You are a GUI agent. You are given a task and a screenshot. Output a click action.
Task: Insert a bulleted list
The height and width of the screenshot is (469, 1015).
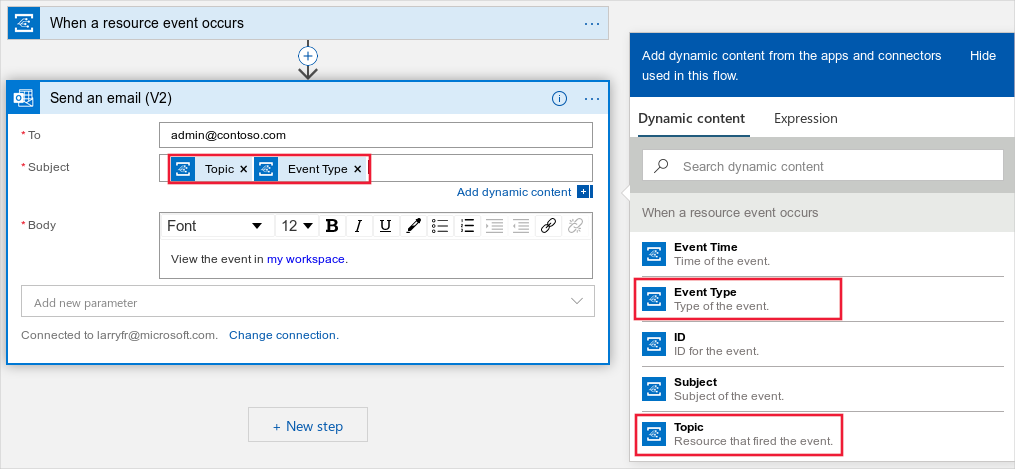pyautogui.click(x=440, y=226)
